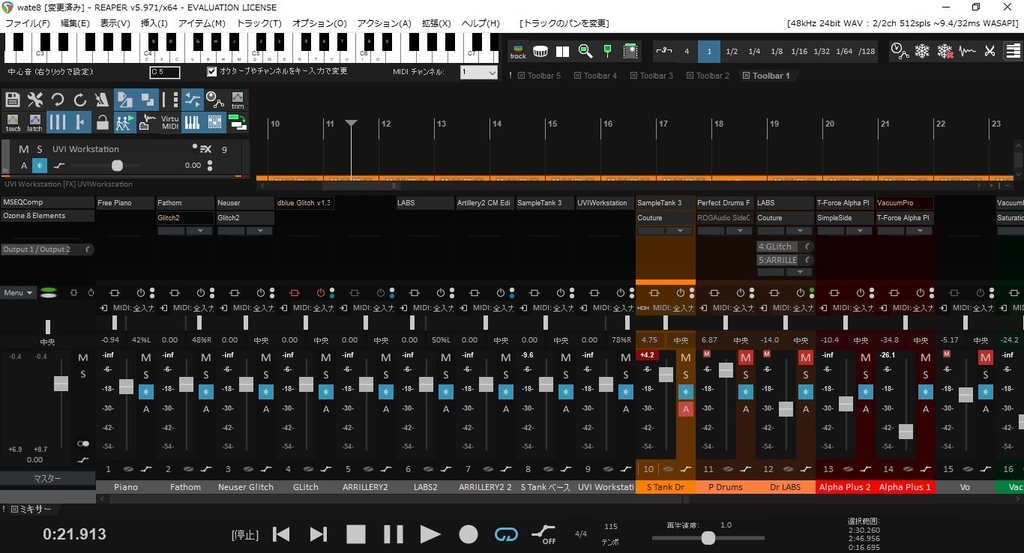Click the playback rate slider handle
Screen dimensions: 1024x553
(708, 538)
